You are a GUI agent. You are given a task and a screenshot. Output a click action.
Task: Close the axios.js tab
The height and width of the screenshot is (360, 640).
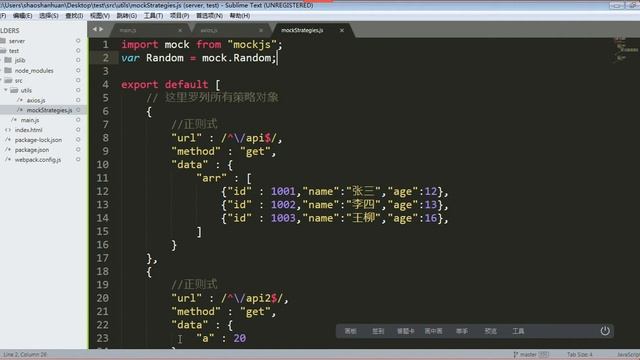point(261,30)
